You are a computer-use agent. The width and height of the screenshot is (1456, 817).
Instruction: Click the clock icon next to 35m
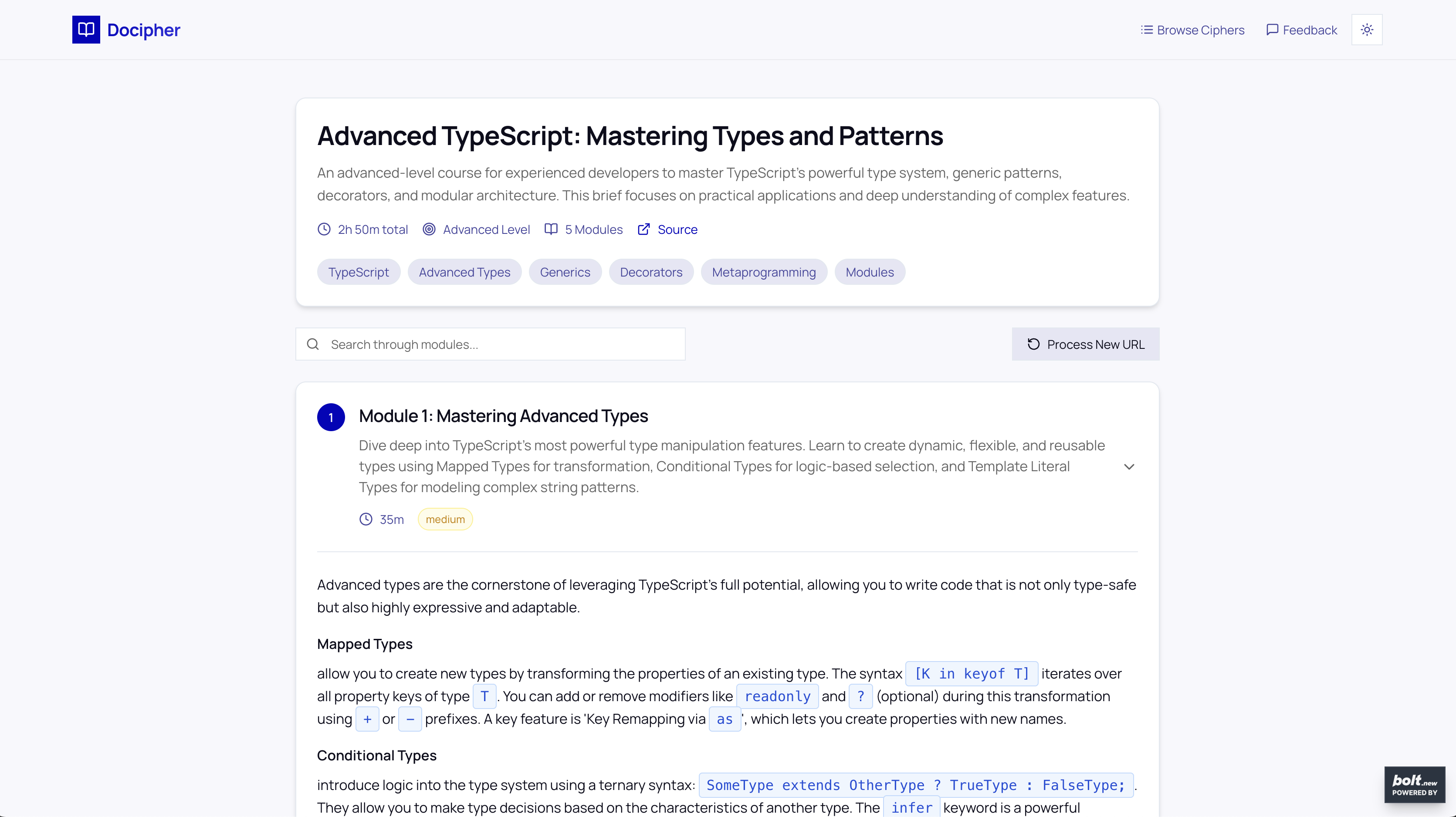tap(366, 519)
